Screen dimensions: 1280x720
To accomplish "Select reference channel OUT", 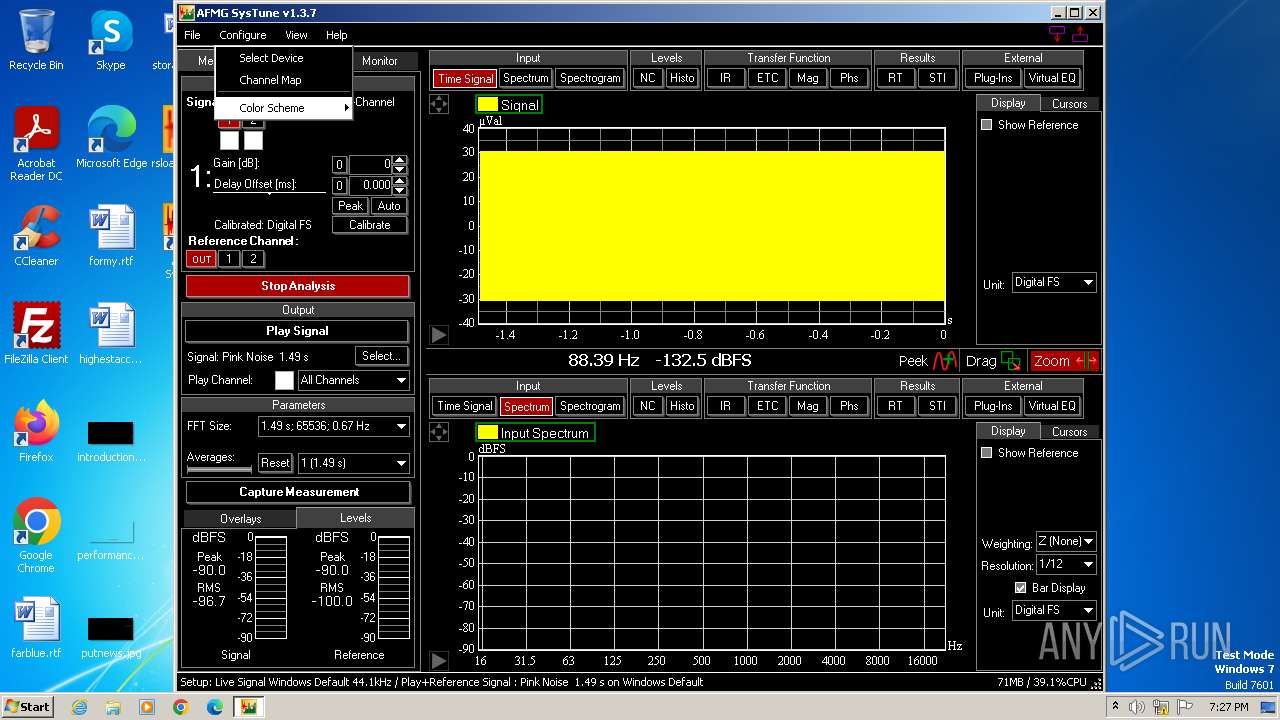I will (x=201, y=259).
